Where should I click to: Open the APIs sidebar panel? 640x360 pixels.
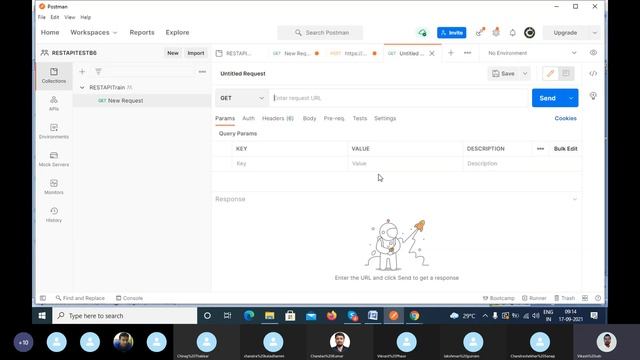pyautogui.click(x=54, y=103)
